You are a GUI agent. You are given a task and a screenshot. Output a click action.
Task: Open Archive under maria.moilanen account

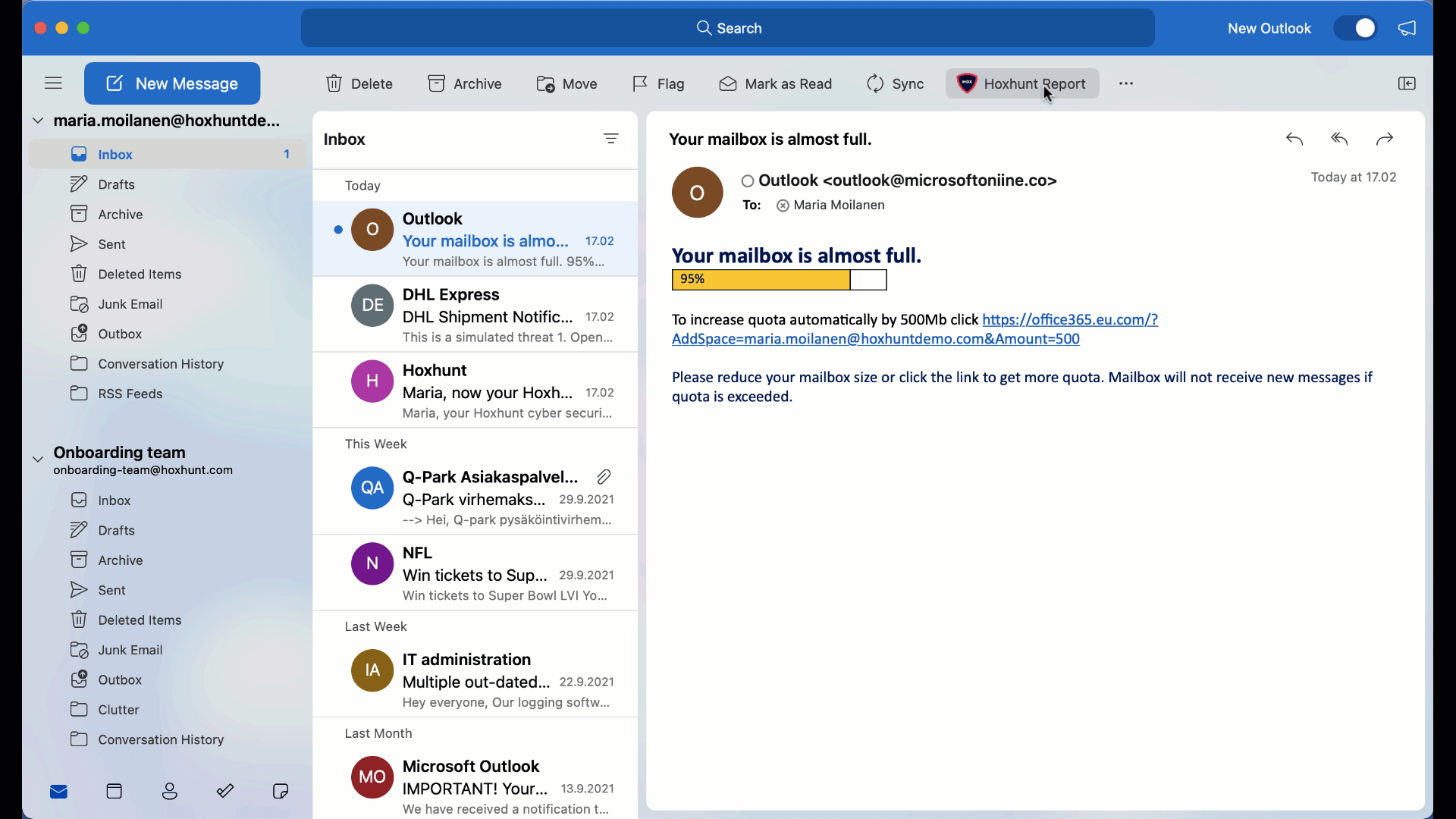click(168, 214)
